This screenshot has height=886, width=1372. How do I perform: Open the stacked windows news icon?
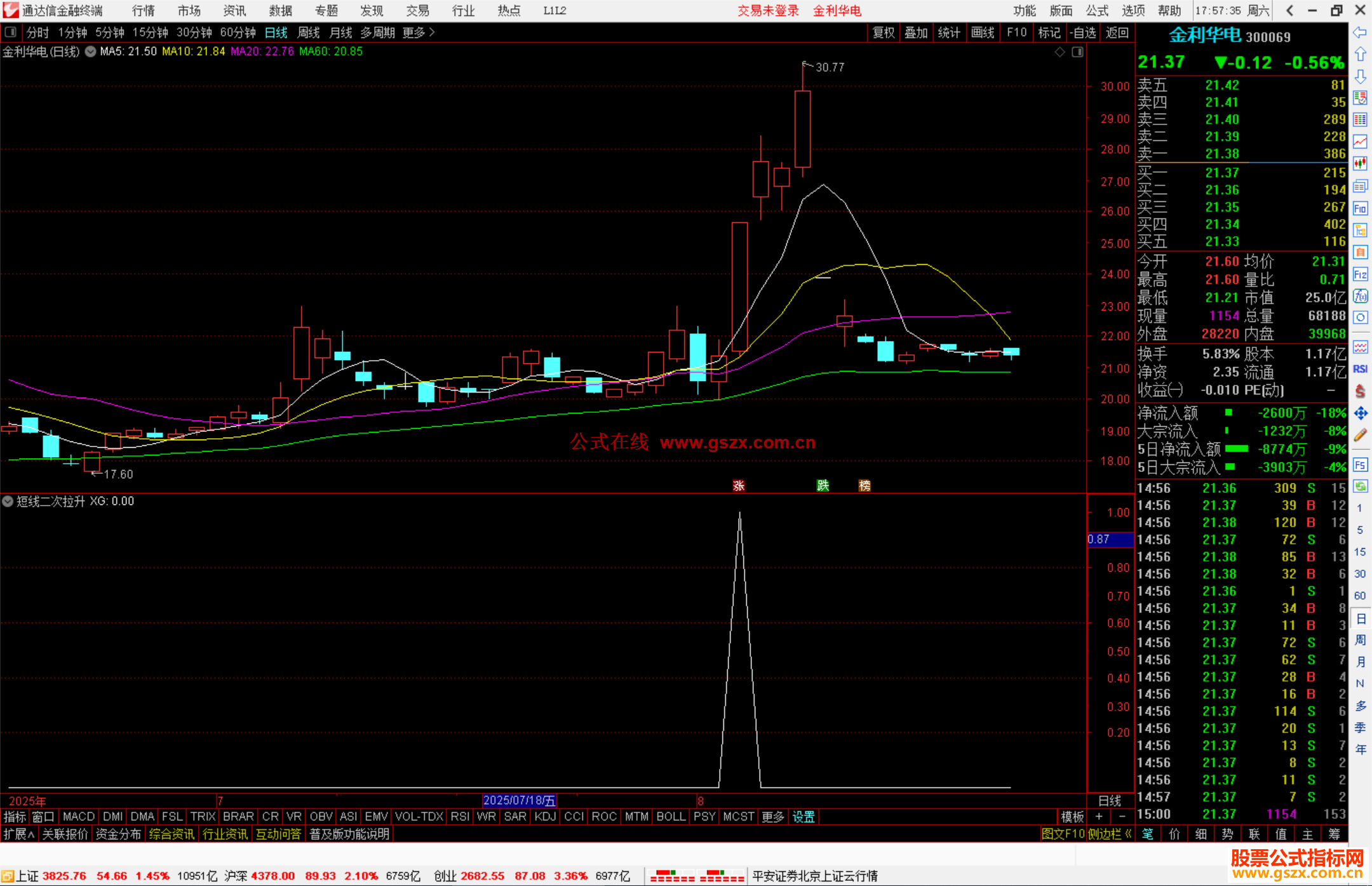(1360, 186)
